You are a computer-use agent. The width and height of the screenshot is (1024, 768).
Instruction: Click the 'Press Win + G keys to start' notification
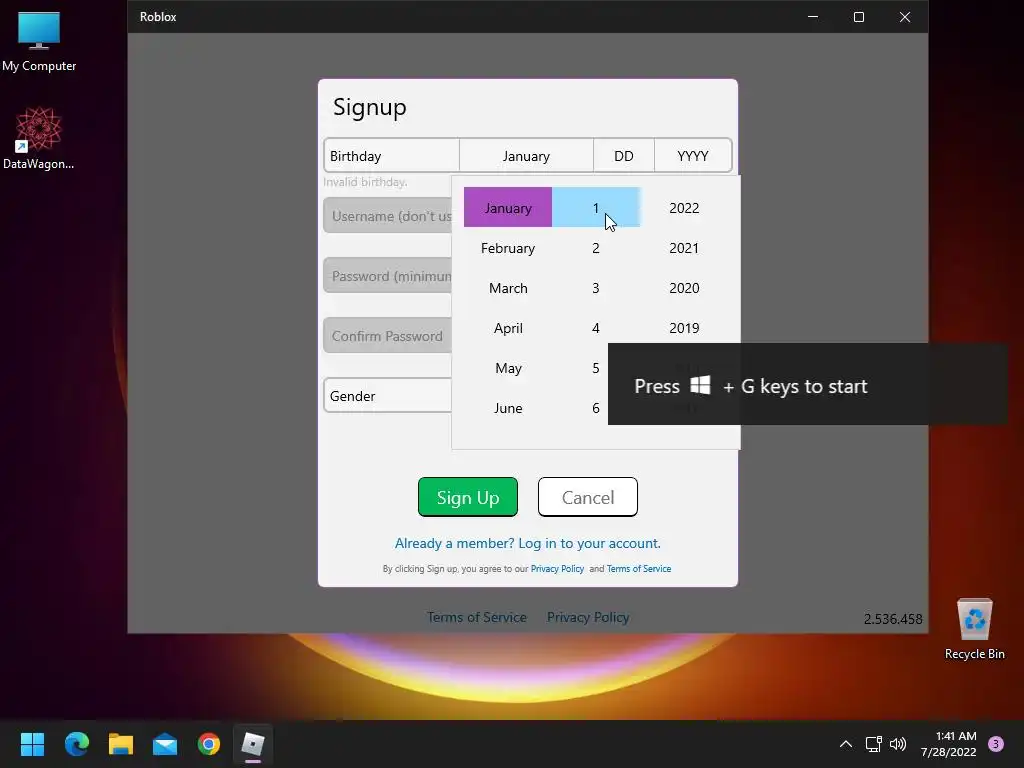coord(808,384)
